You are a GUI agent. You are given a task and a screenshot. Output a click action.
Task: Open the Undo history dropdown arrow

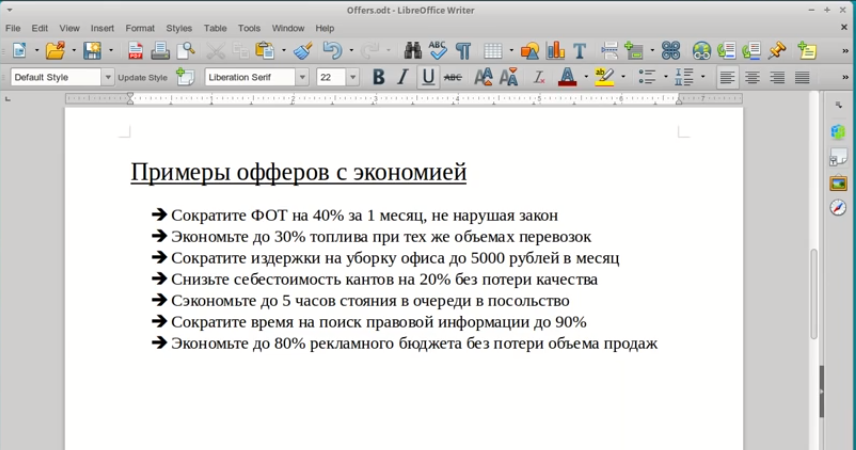pos(351,51)
